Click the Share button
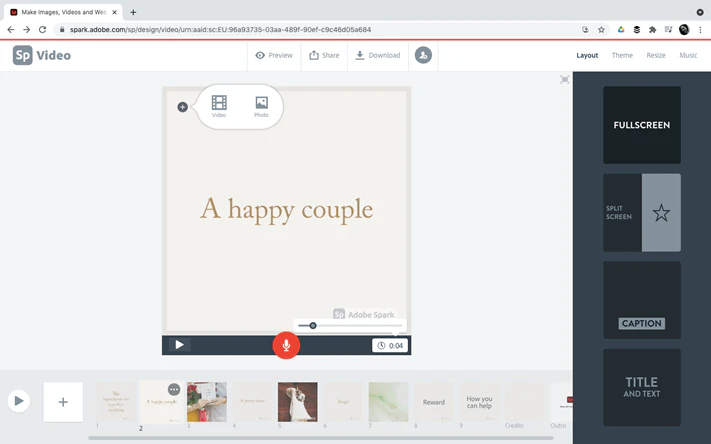Image resolution: width=711 pixels, height=444 pixels. 324,55
